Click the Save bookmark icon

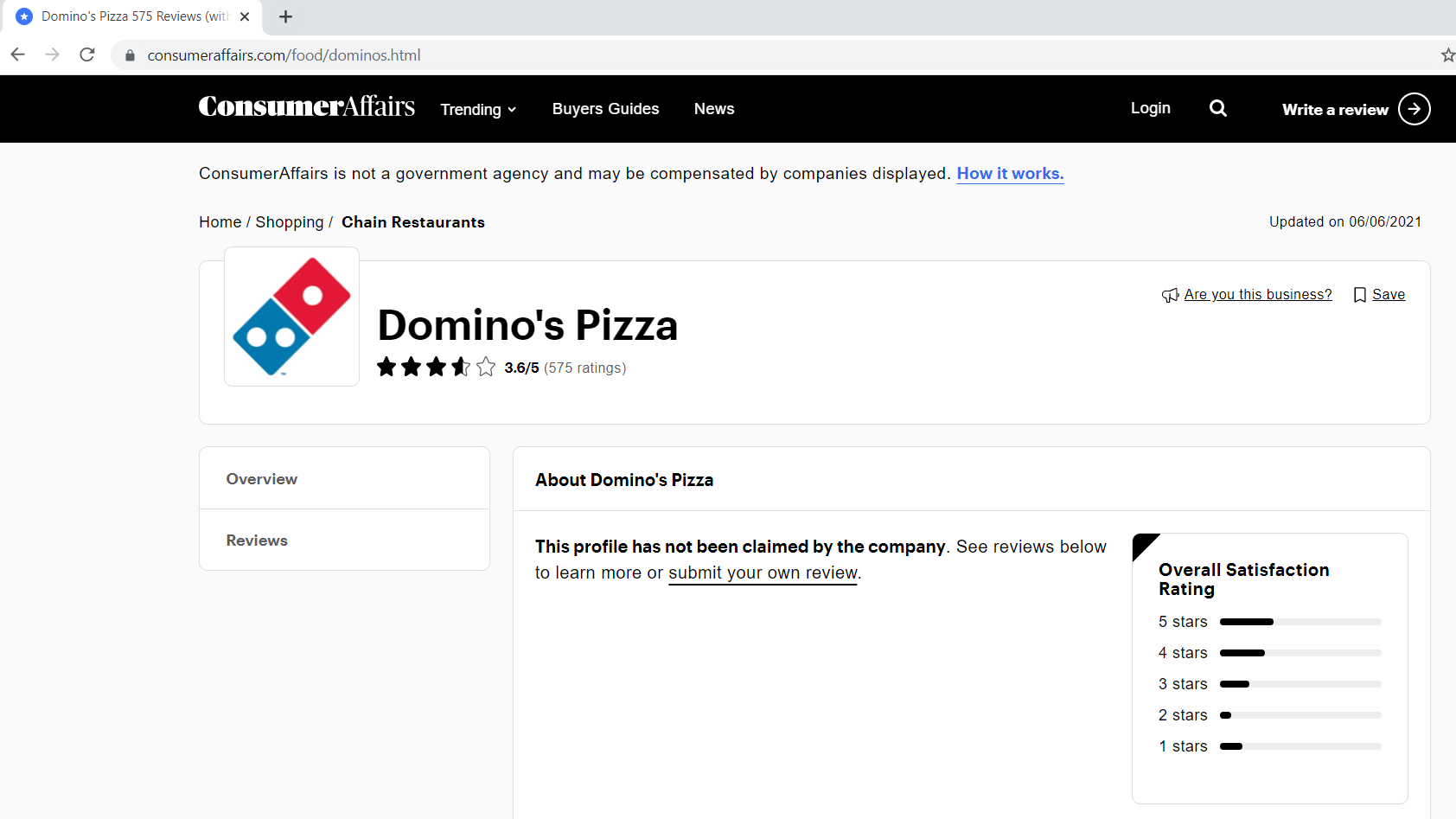(1360, 295)
